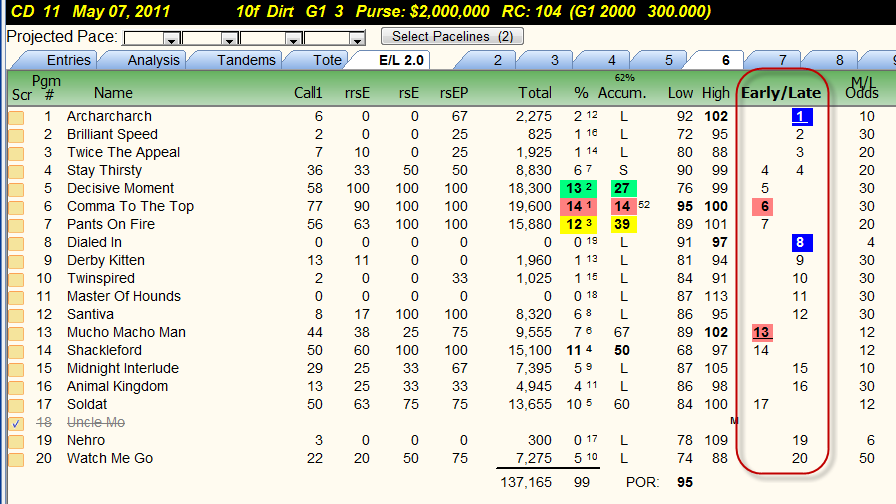Viewport: 896px width, 504px height.
Task: Click the Total value 18,300
Action: pos(530,189)
